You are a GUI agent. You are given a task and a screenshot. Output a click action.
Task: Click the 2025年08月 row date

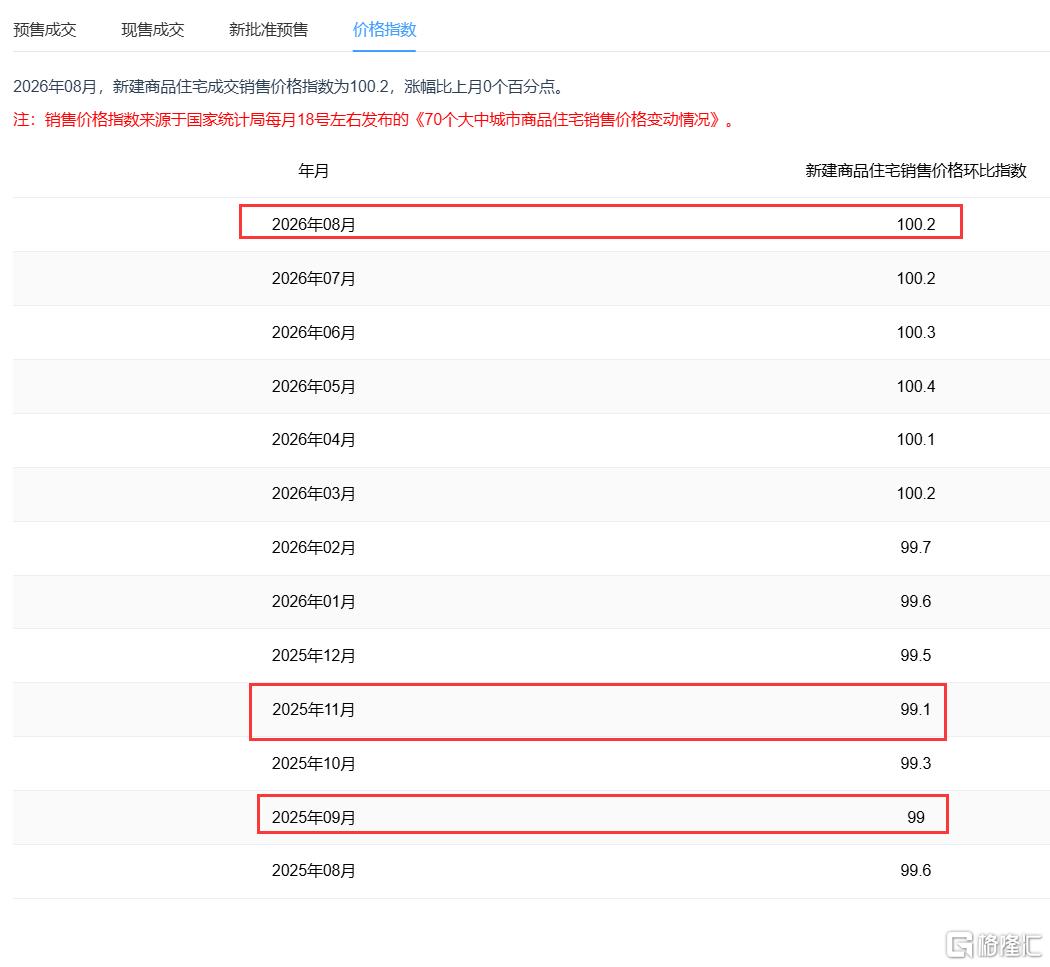click(x=313, y=871)
